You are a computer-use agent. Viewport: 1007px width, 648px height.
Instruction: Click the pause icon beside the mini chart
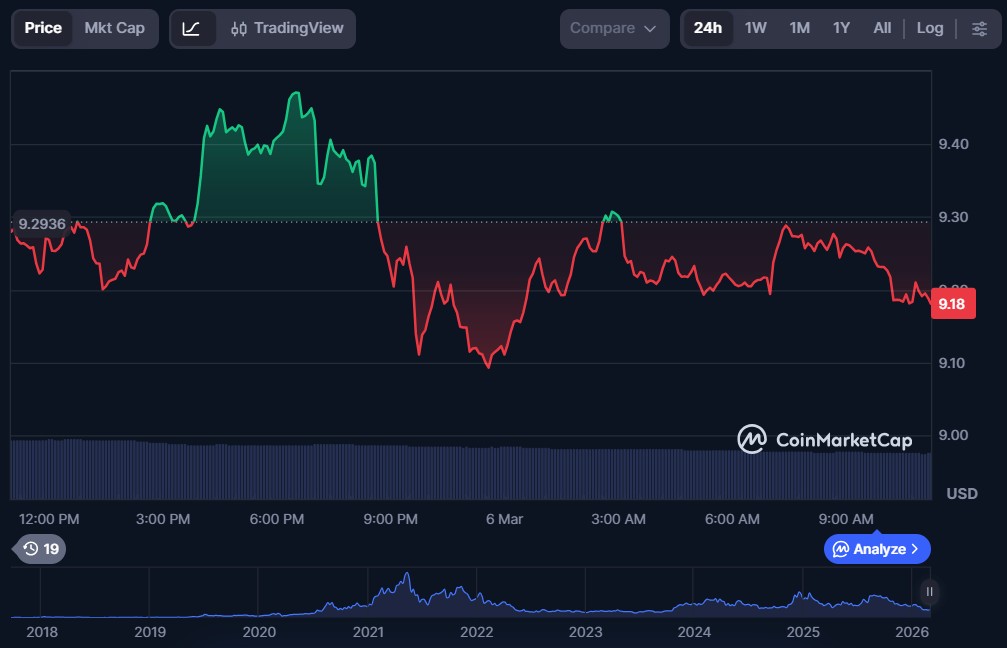pos(929,593)
